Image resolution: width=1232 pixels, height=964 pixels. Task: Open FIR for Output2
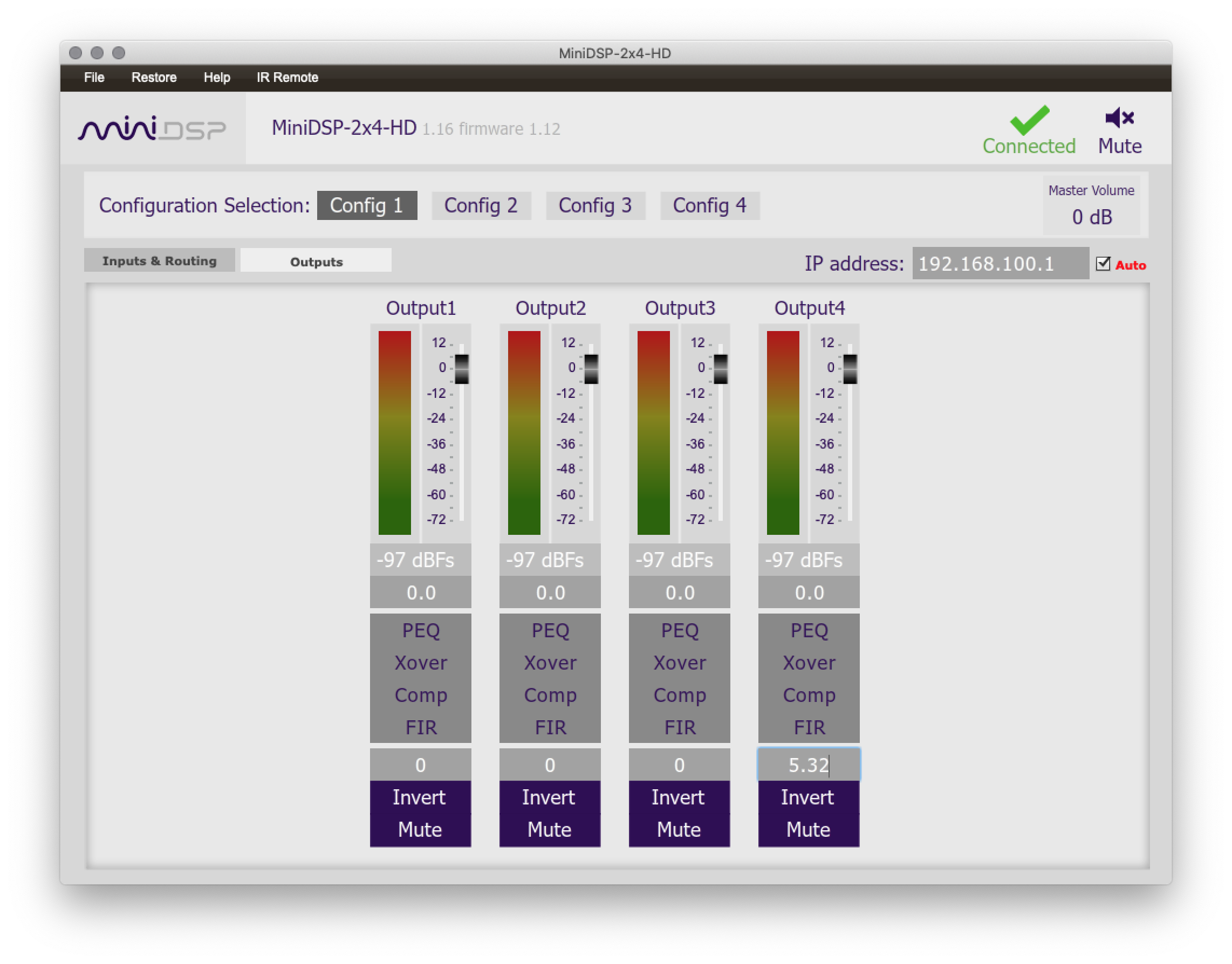[x=550, y=727]
